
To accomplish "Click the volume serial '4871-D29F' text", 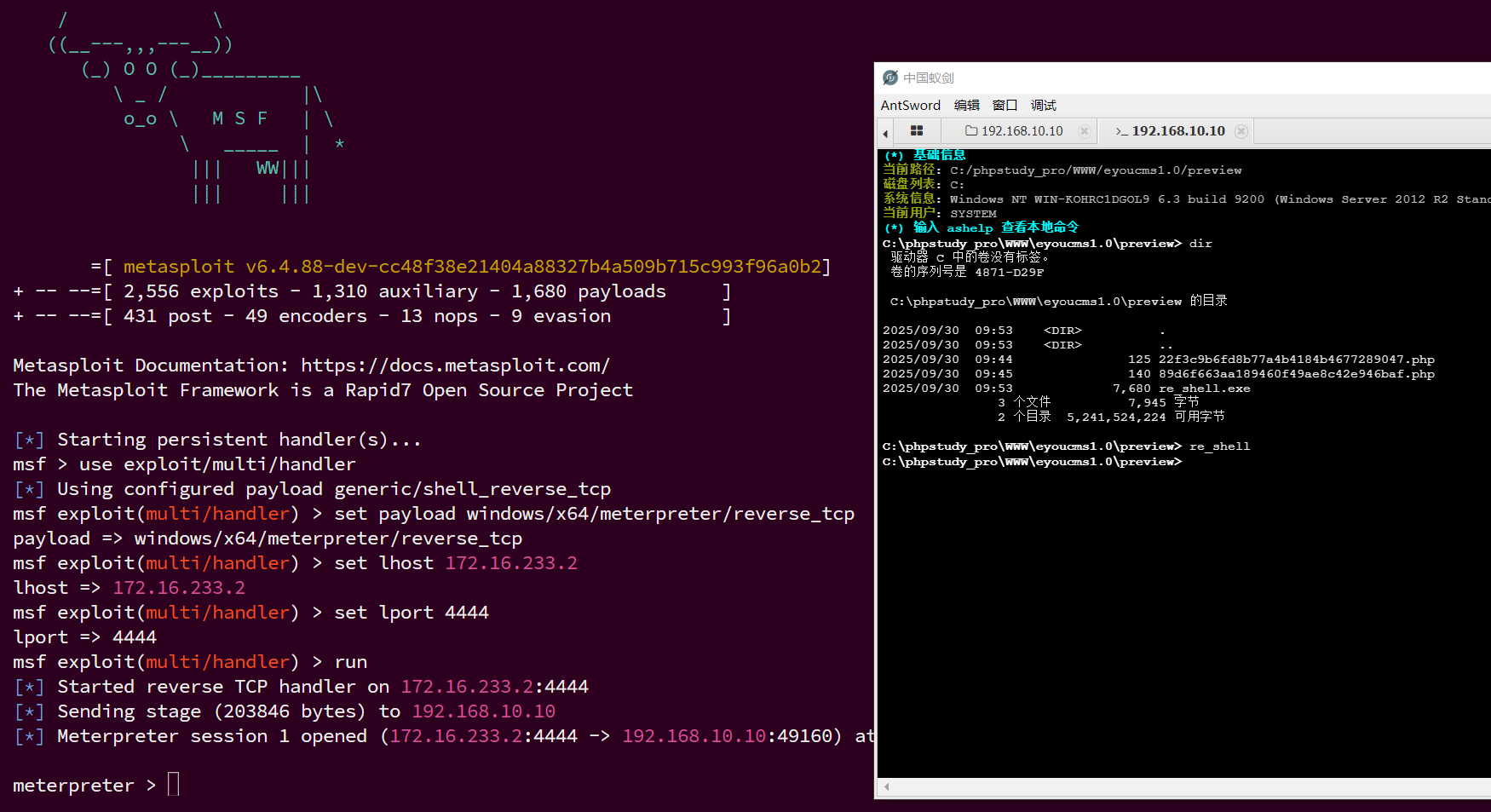I will pos(1009,272).
